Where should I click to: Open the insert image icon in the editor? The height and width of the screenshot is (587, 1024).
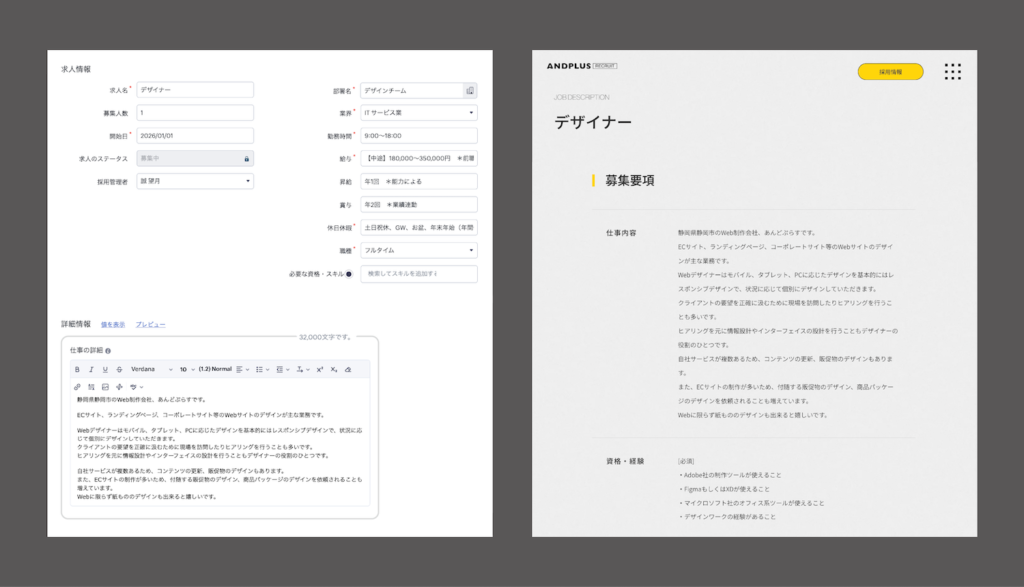[x=105, y=388]
